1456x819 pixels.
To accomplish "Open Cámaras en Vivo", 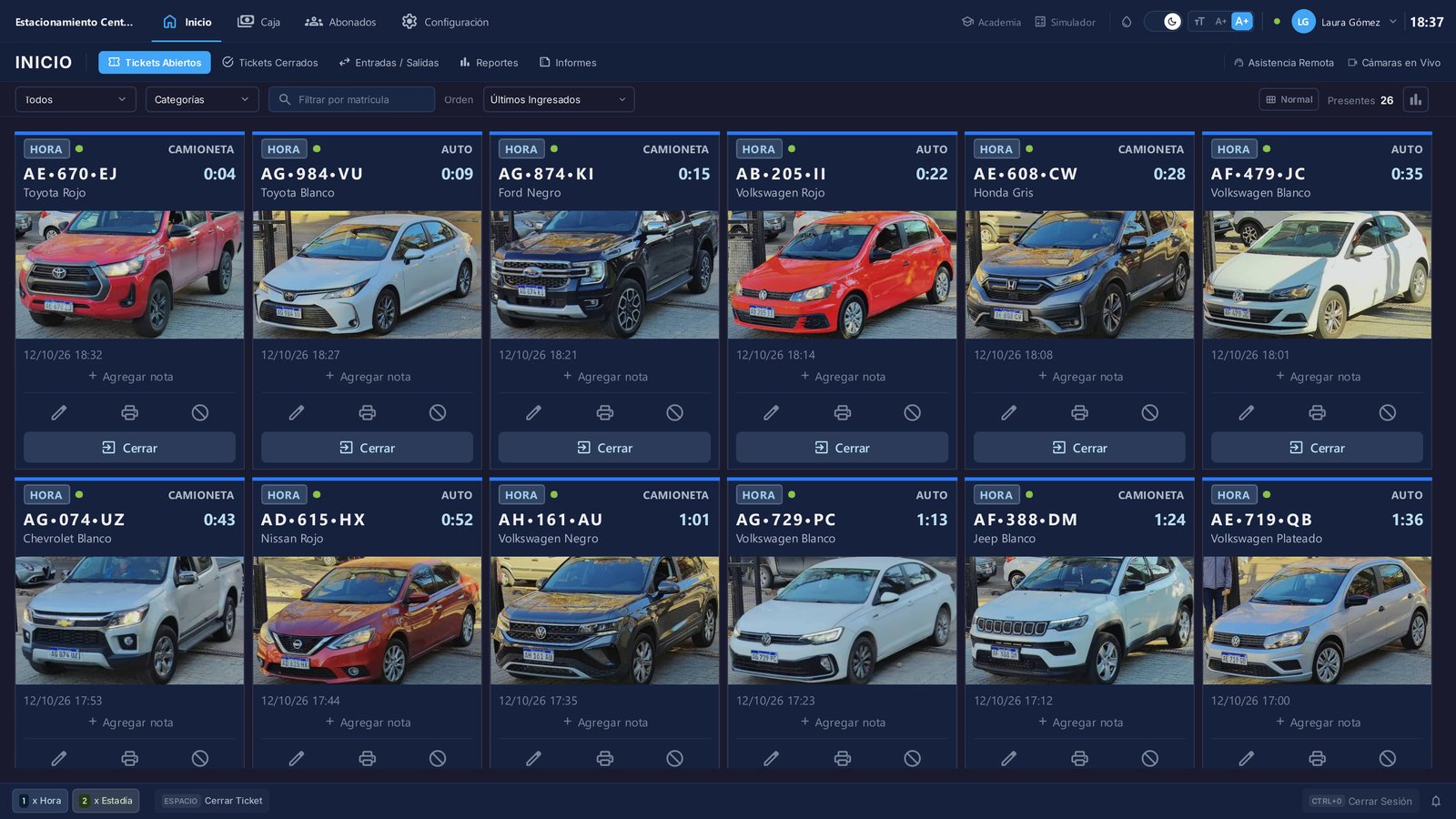I will [x=1394, y=63].
